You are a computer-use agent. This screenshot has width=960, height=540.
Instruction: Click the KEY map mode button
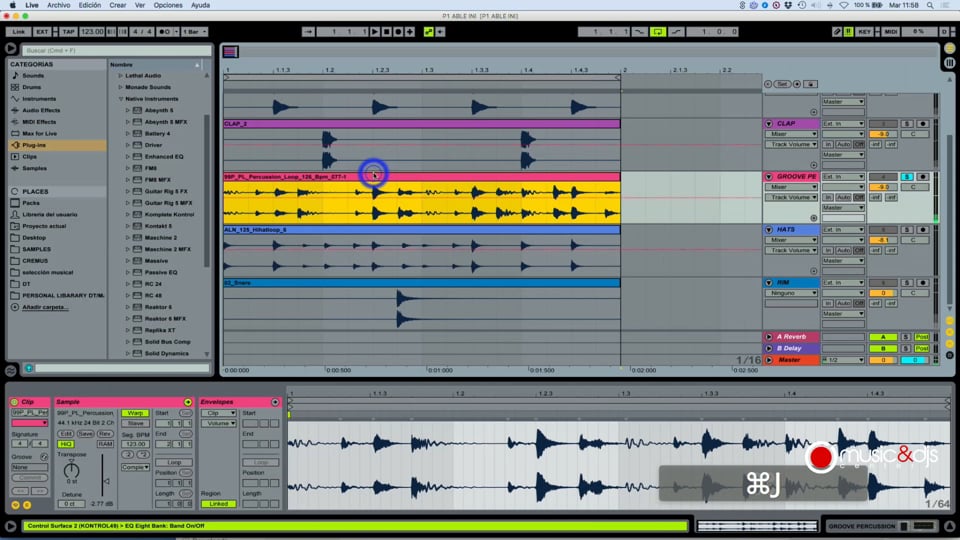tap(864, 32)
